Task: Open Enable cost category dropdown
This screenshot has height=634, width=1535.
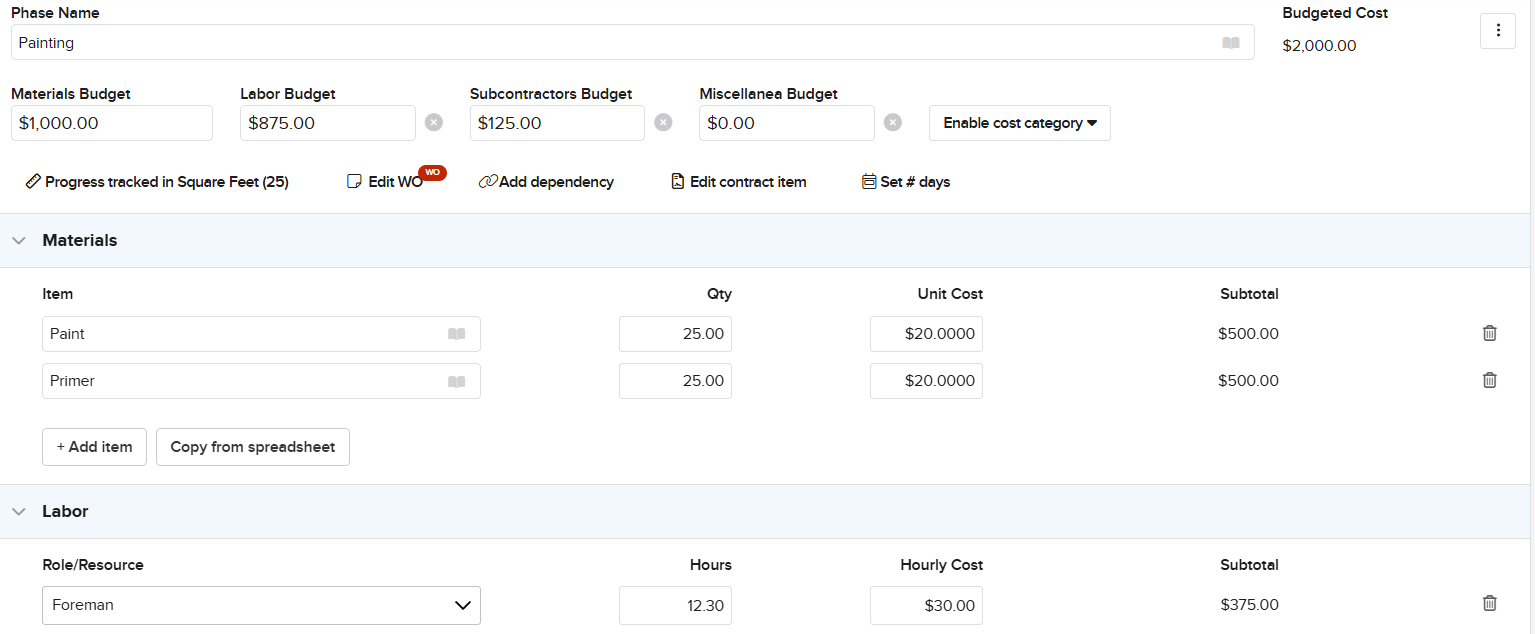Action: (1019, 123)
